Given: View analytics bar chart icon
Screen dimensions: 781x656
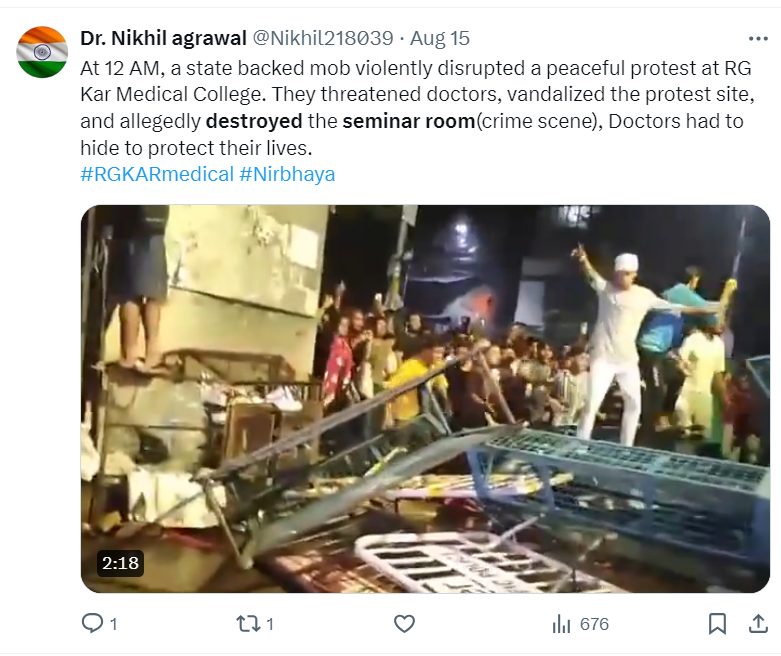Looking at the screenshot, I should (x=561, y=624).
